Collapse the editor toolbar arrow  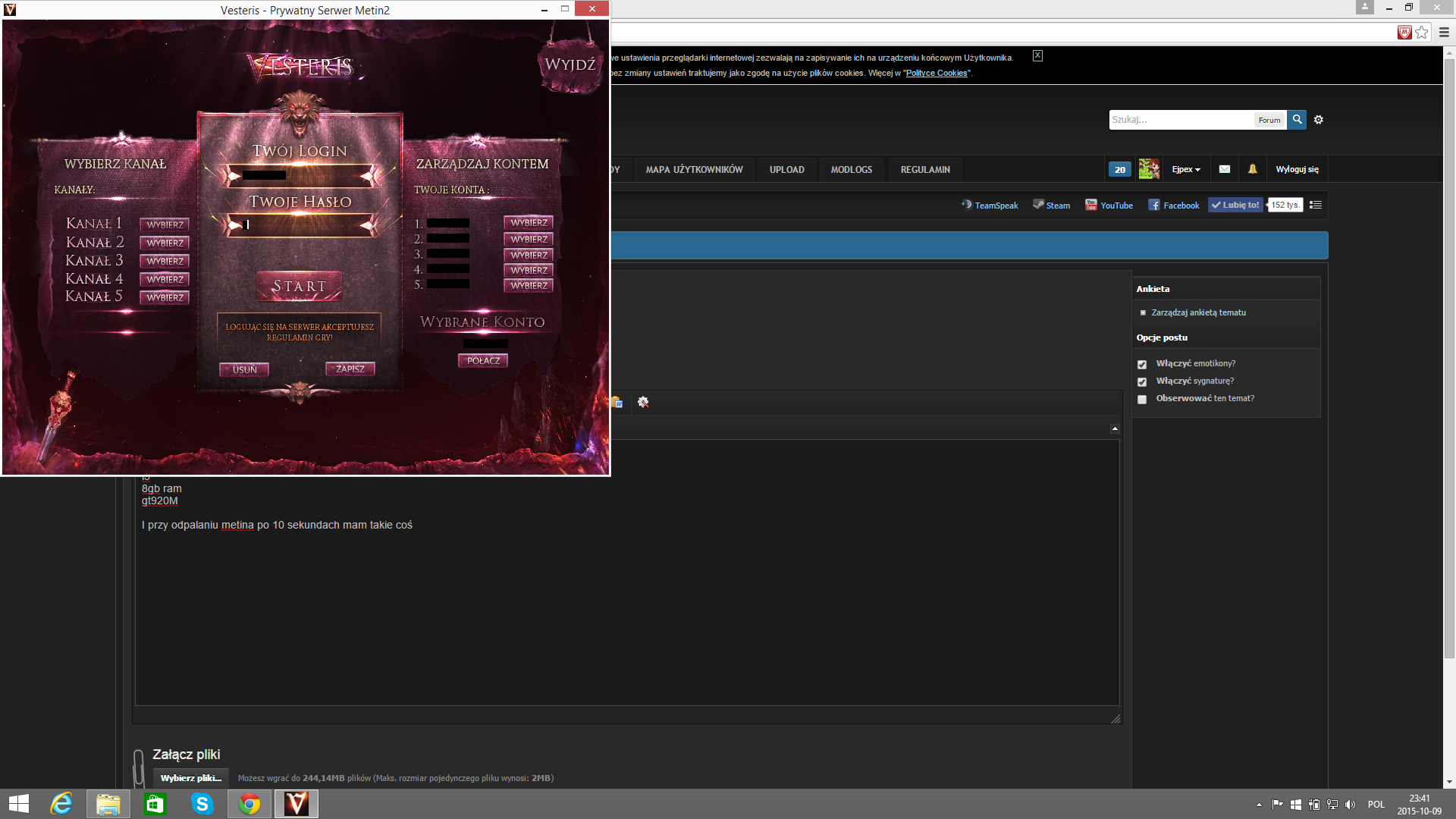[1115, 428]
